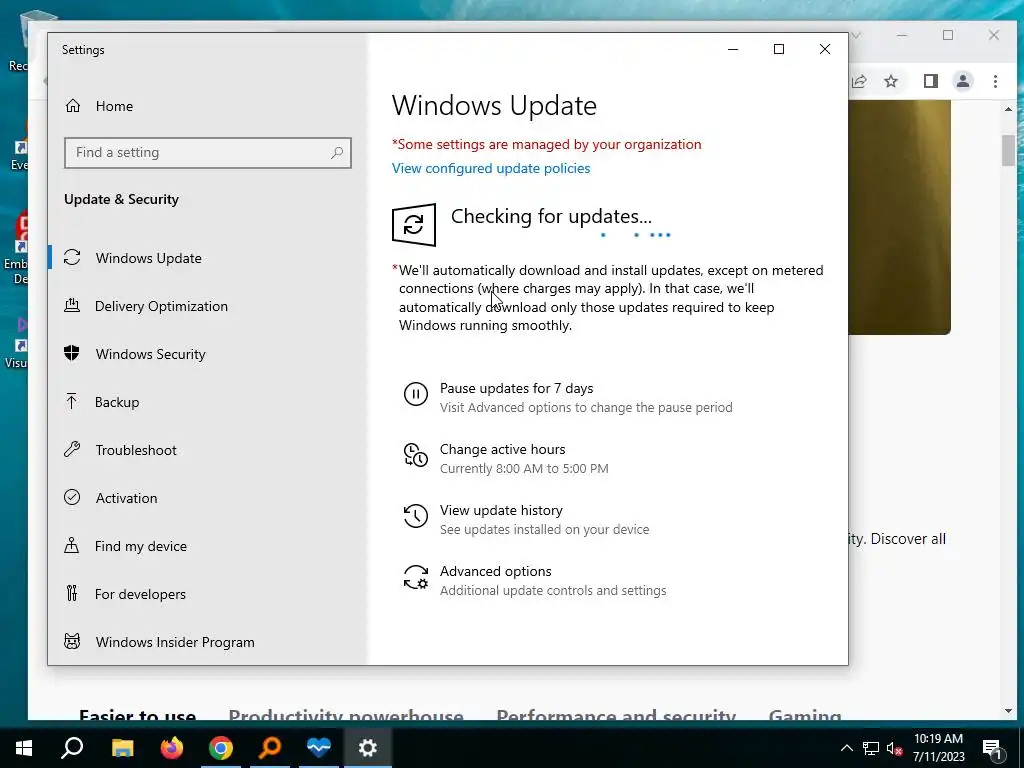Click the Activation checkmark circle icon
1024x768 pixels.
[x=72, y=497]
